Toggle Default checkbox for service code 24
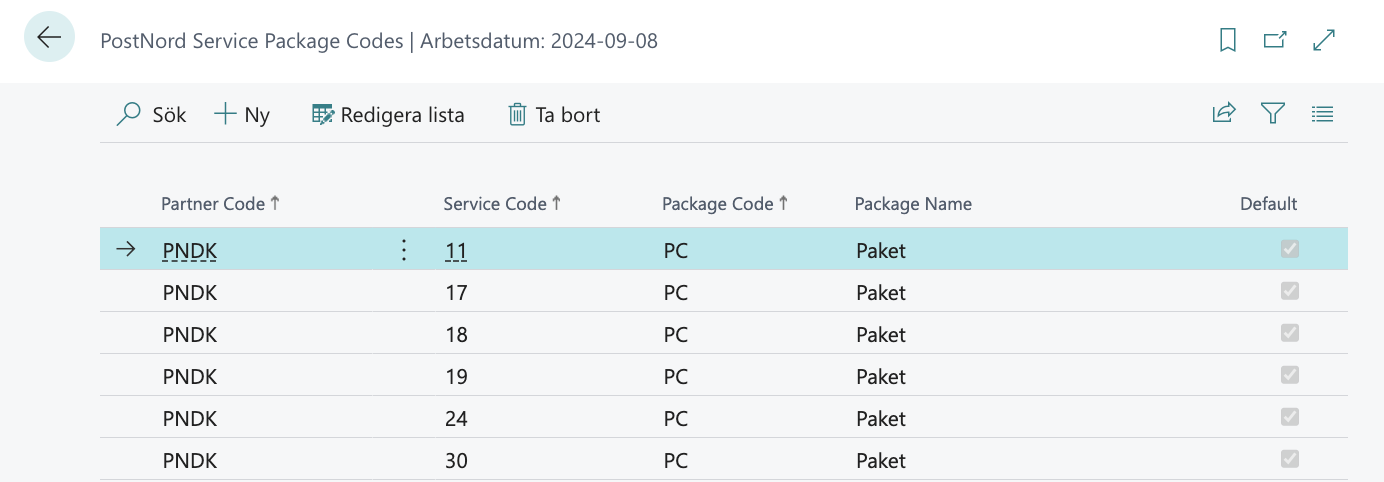 [1290, 417]
